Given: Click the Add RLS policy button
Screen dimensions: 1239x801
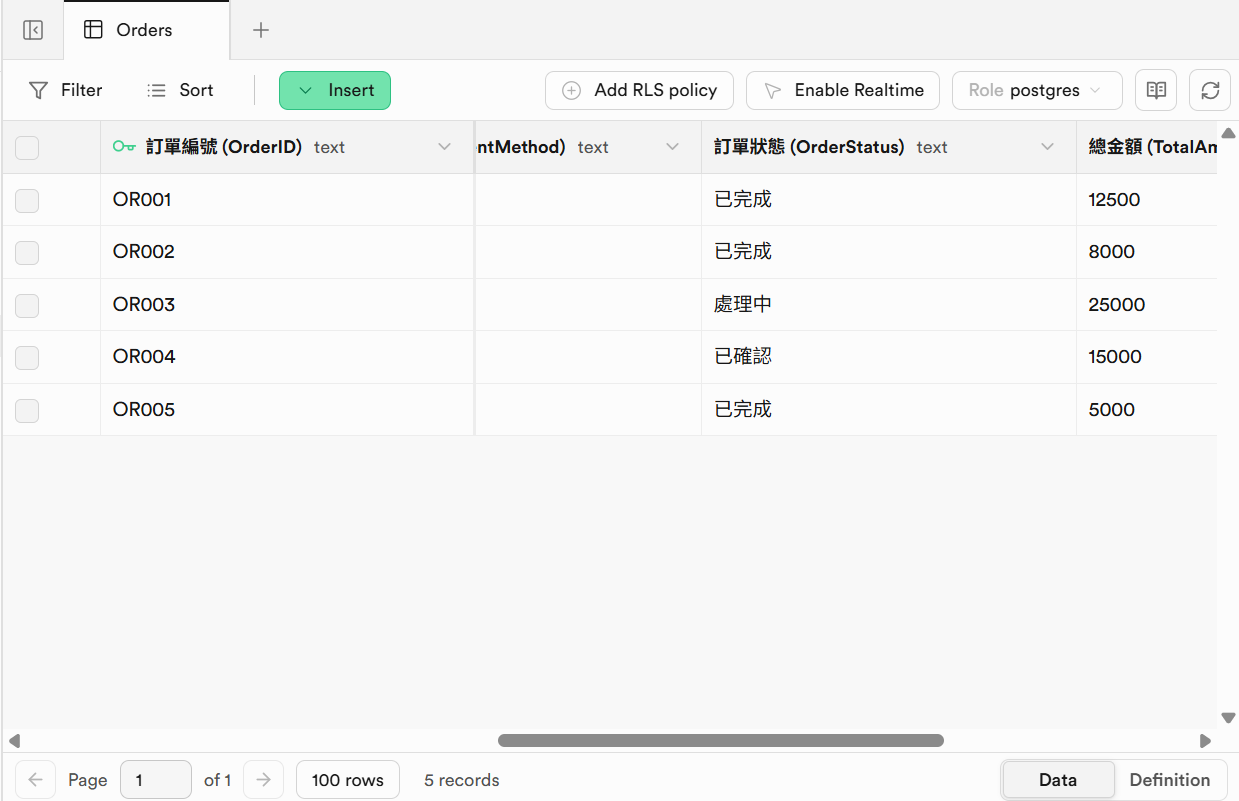Looking at the screenshot, I should 639,90.
